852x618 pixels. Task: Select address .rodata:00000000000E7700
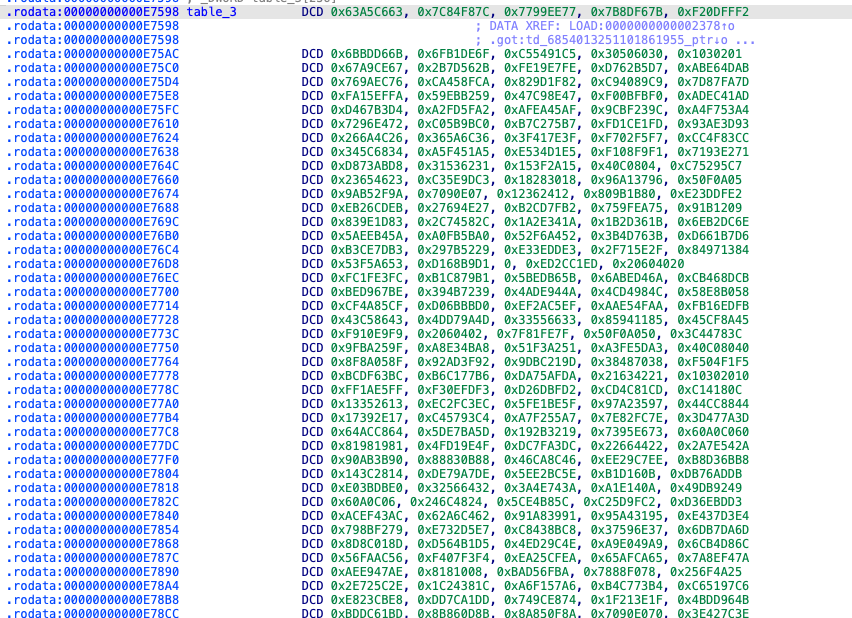[93, 292]
